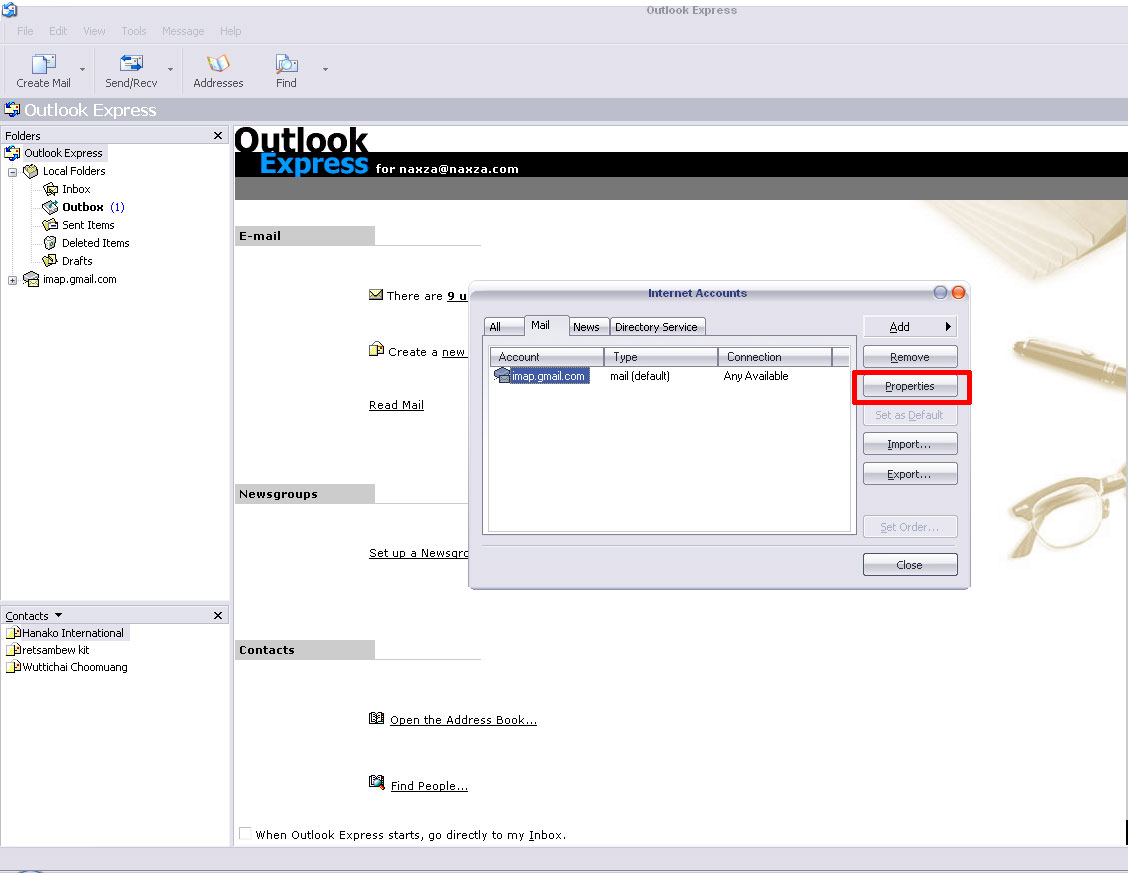
Task: Click the Import button
Action: coord(910,444)
